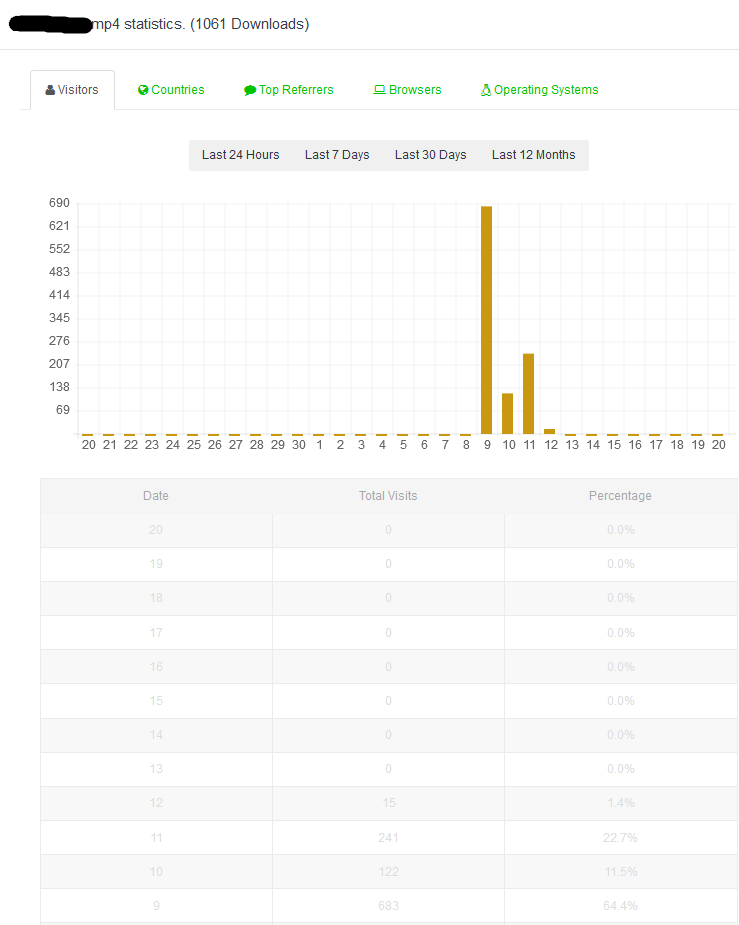Click the 241 total visits cell
739x925 pixels.
[388, 838]
